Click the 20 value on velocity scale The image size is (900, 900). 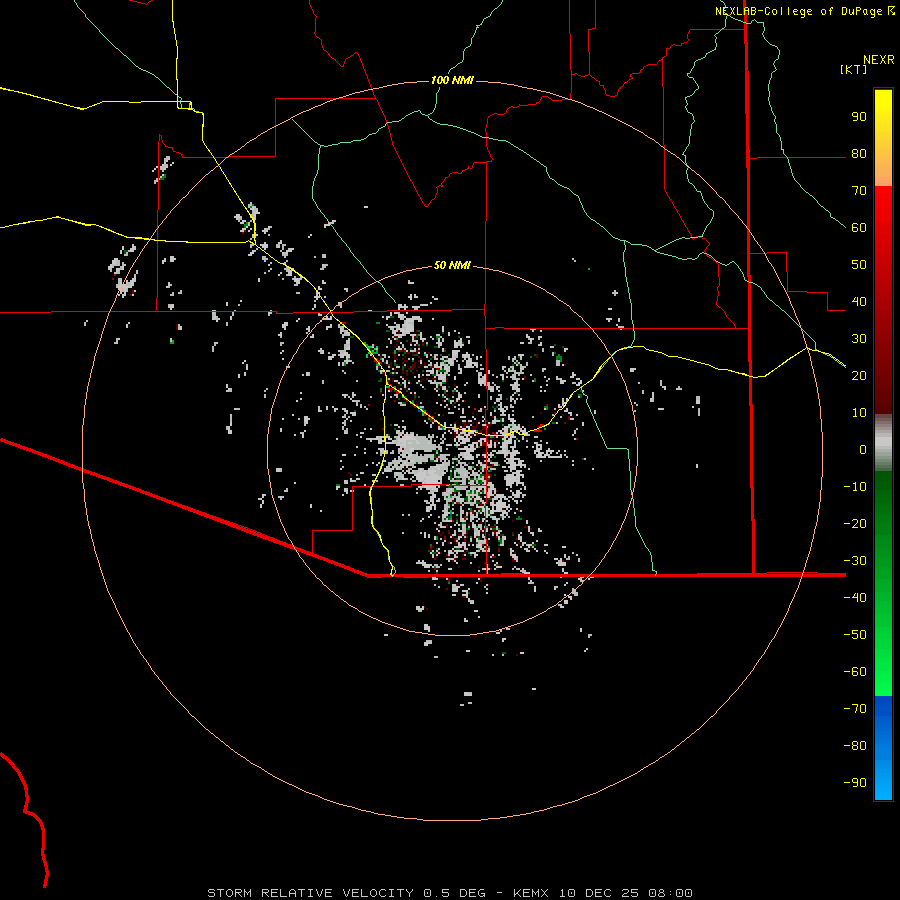pos(859,375)
